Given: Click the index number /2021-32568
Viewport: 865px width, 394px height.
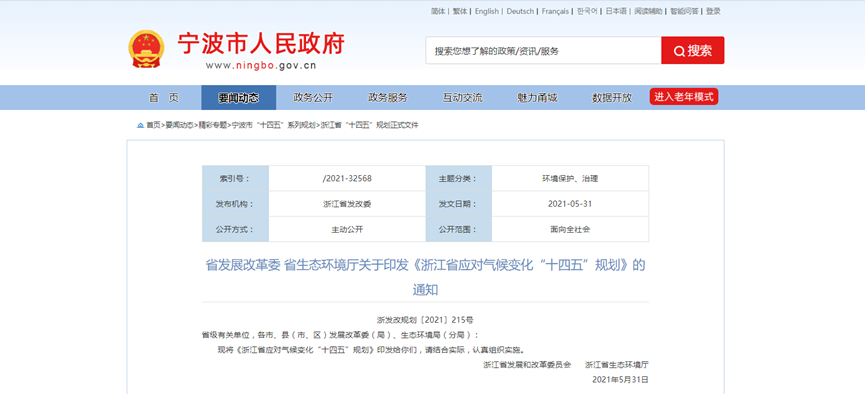Looking at the screenshot, I should pos(347,178).
